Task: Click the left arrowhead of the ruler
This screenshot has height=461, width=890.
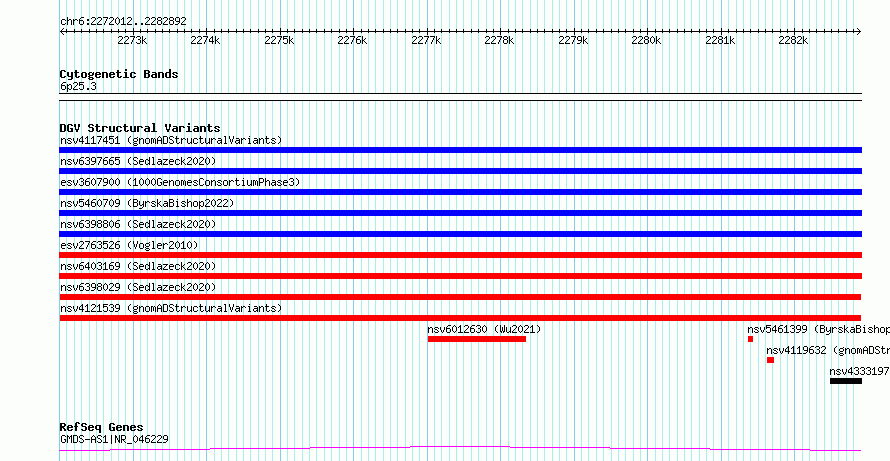Action: (62, 32)
